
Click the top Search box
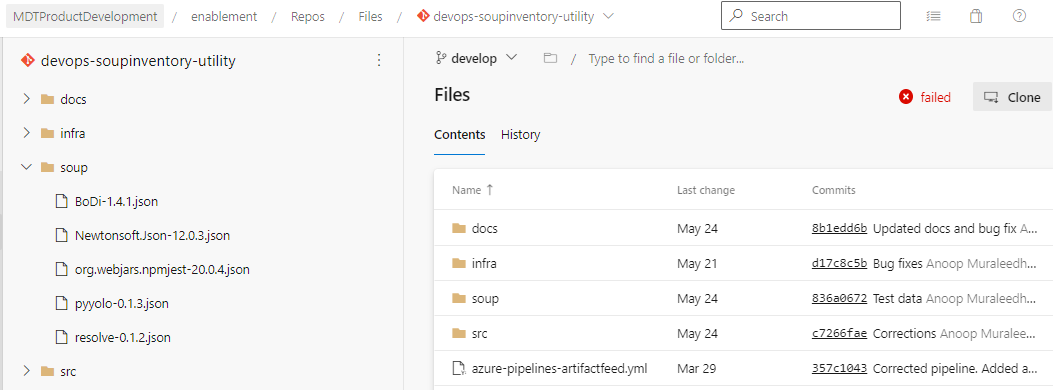(811, 16)
